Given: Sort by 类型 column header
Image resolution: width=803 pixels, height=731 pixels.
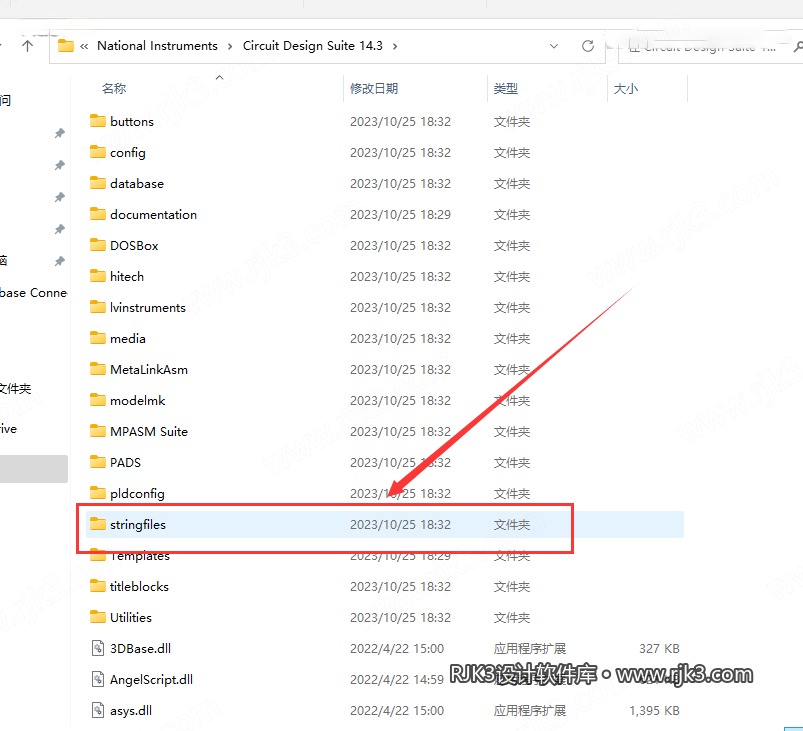Looking at the screenshot, I should (x=505, y=89).
